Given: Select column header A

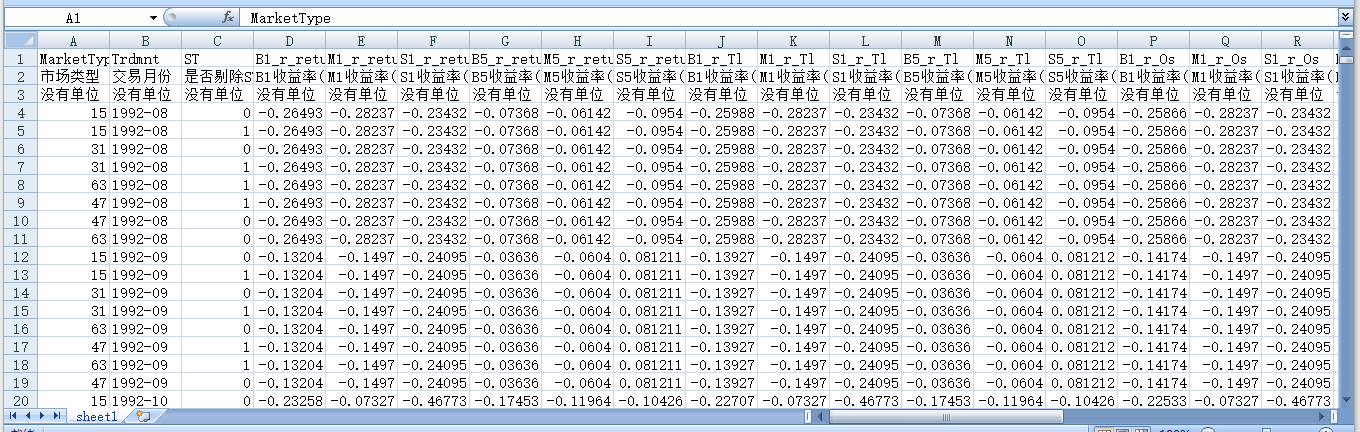Looking at the screenshot, I should [x=73, y=40].
